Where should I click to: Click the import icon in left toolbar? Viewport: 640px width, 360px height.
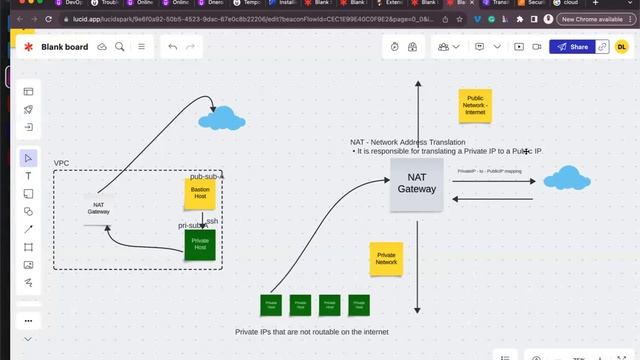tap(28, 127)
